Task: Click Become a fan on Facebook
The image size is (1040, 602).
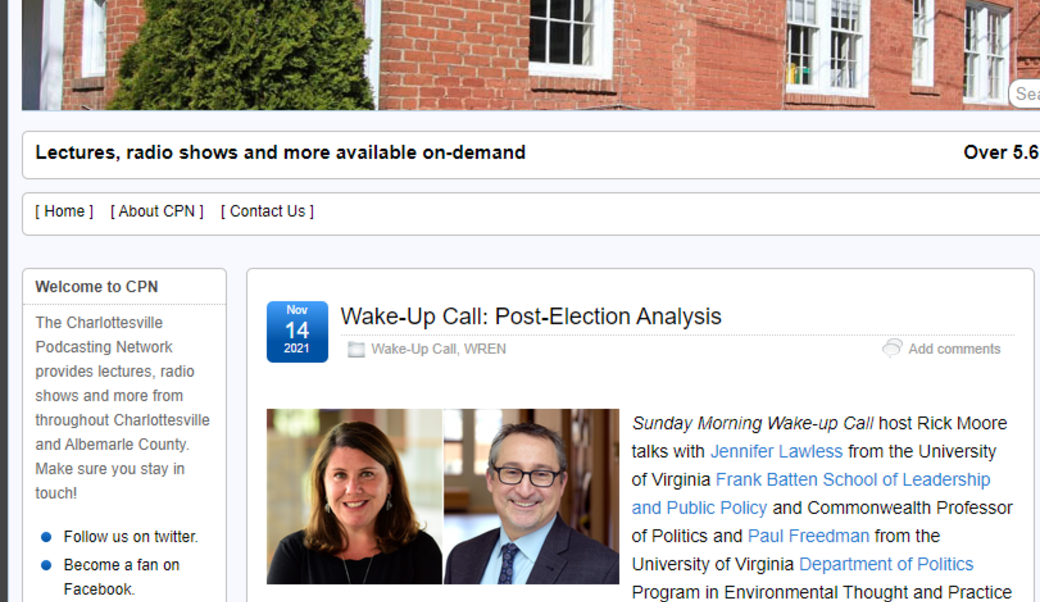Action: (121, 565)
